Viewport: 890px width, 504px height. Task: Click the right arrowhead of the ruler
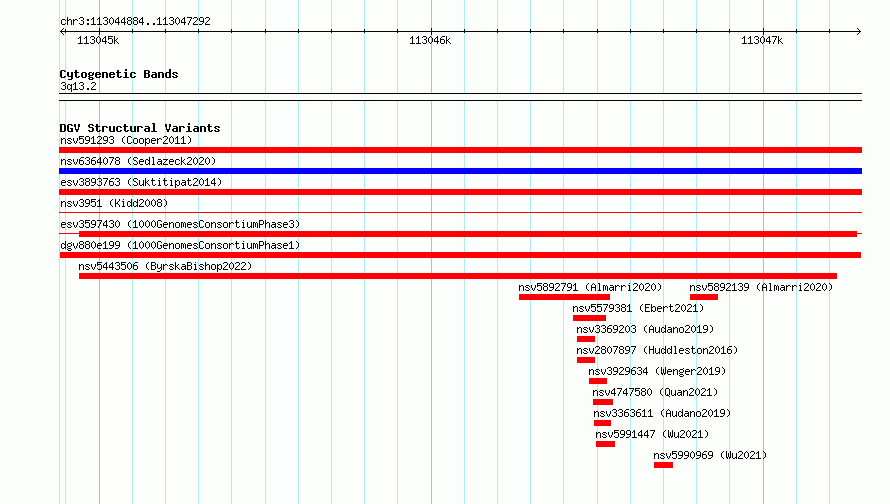(859, 31)
